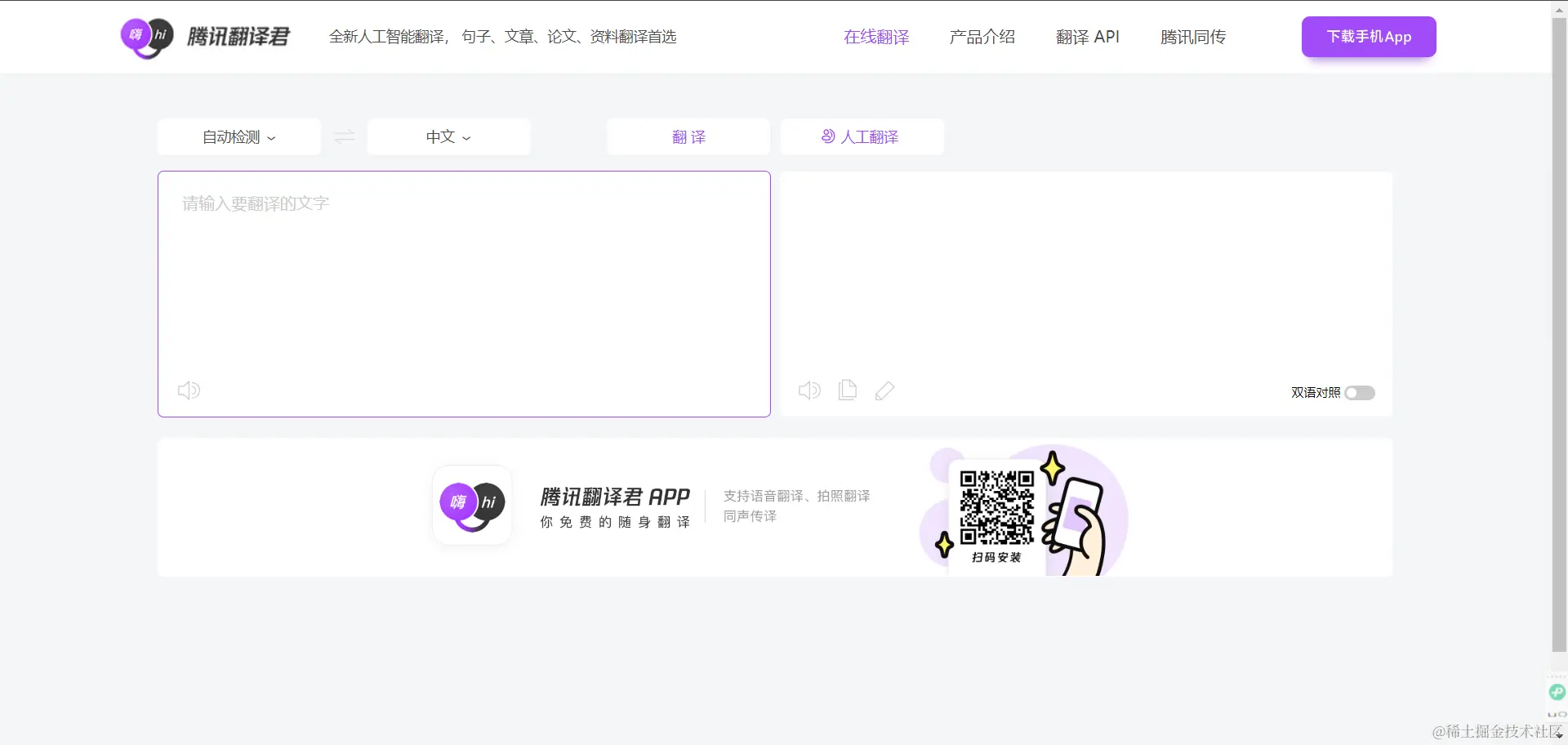Click the translation output panel
This screenshot has width=1568, height=745.
1086,294
